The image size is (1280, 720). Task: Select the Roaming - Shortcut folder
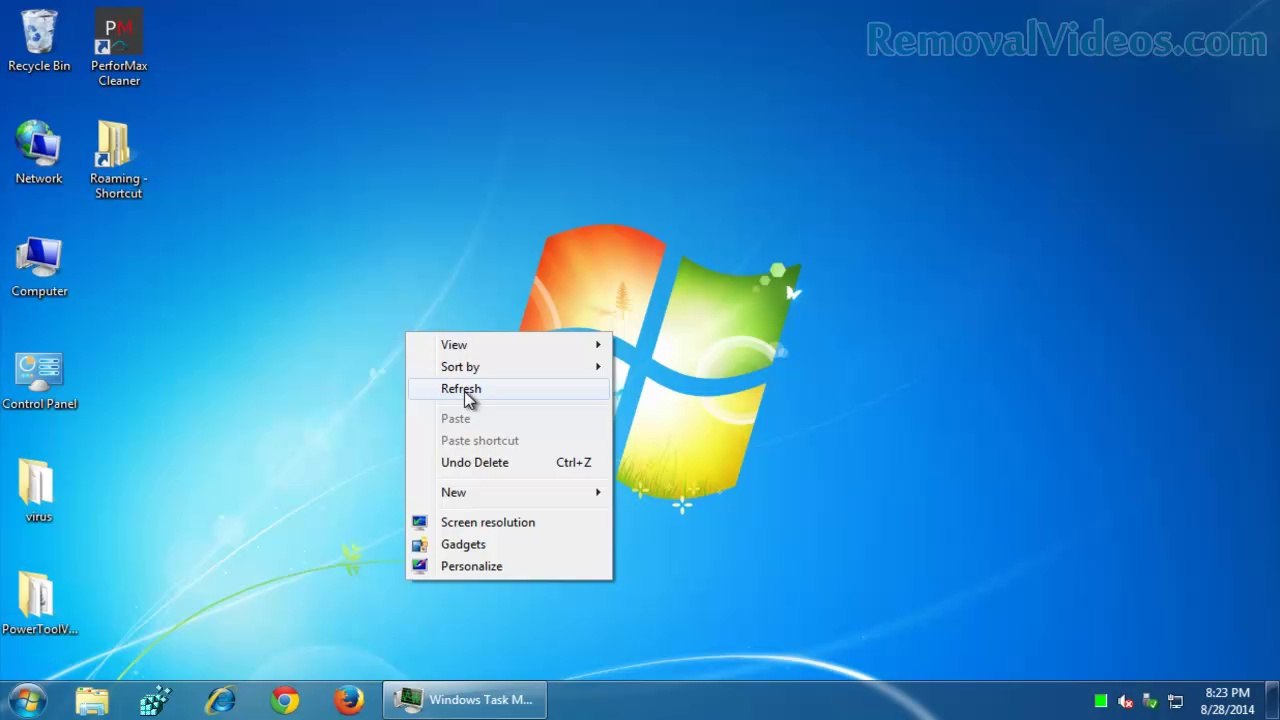[118, 160]
